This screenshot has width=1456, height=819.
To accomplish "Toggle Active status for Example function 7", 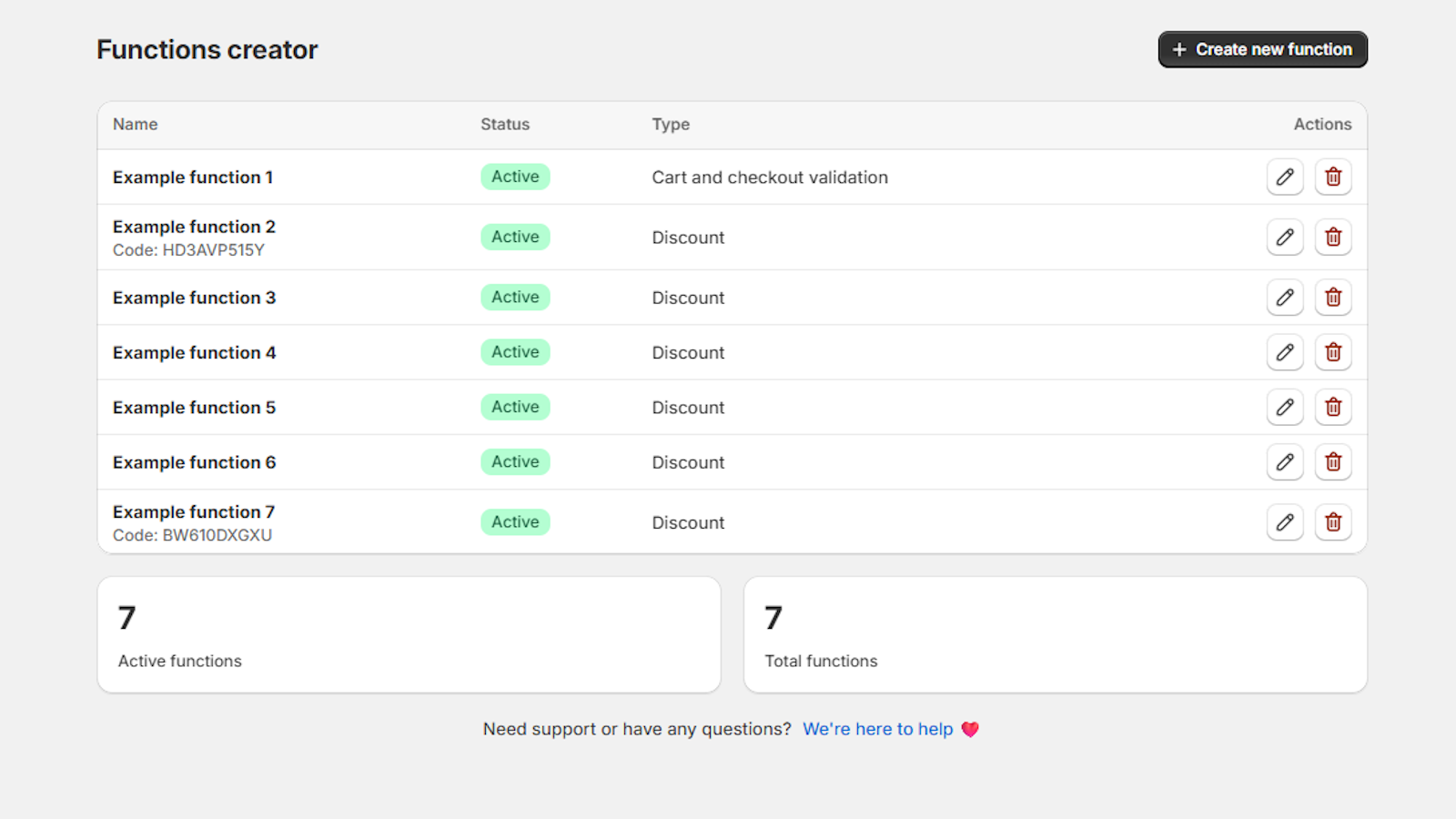I will (x=515, y=521).
